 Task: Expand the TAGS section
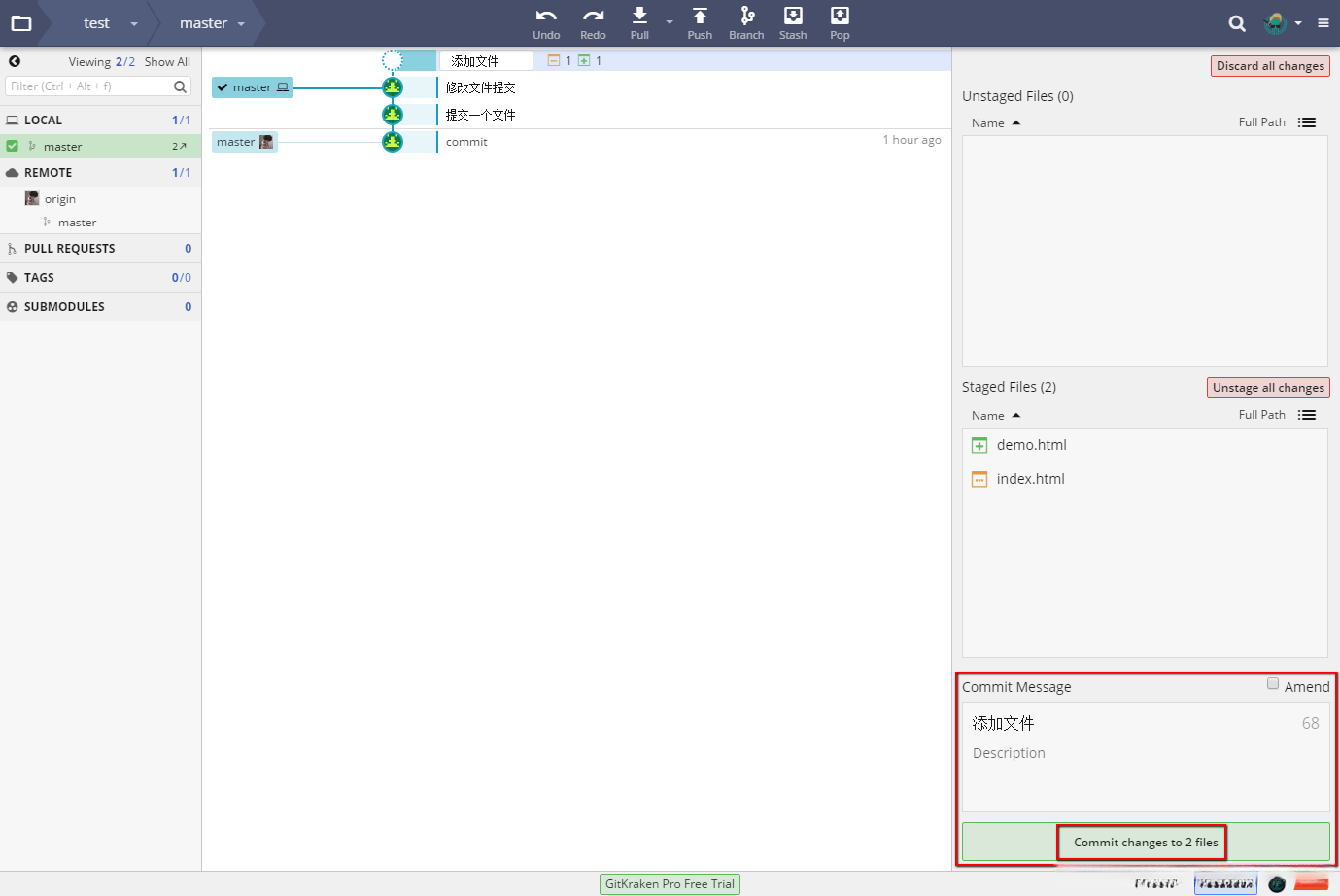[100, 278]
